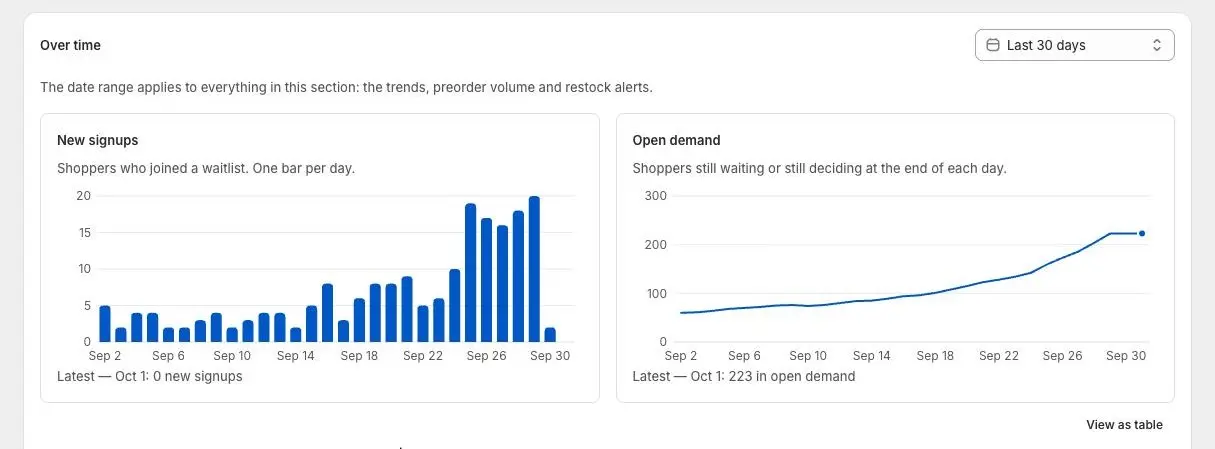Click 'Shoppers still waiting or still deciding' description
Image resolution: width=1215 pixels, height=449 pixels.
[x=820, y=168]
